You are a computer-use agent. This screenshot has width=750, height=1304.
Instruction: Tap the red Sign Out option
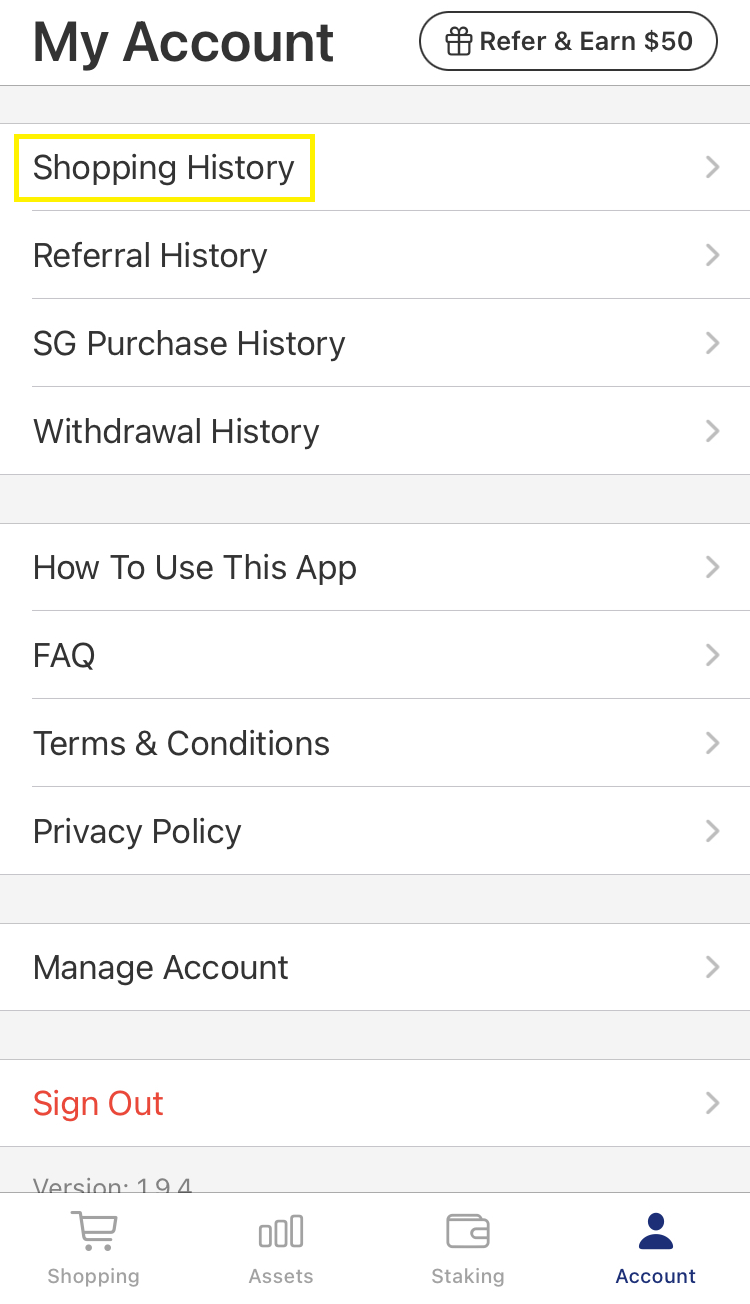tap(98, 1103)
